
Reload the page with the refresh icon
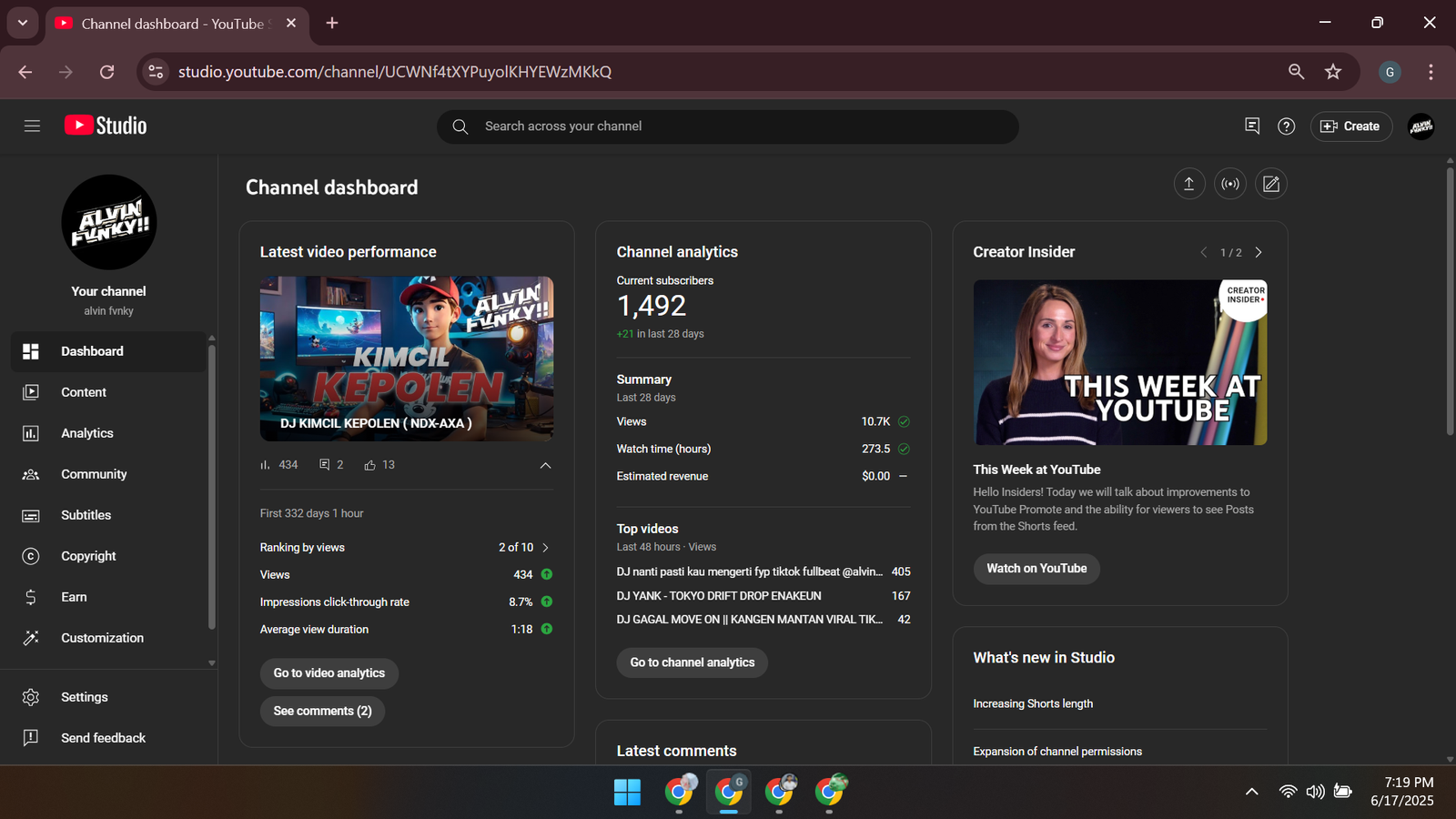click(107, 72)
